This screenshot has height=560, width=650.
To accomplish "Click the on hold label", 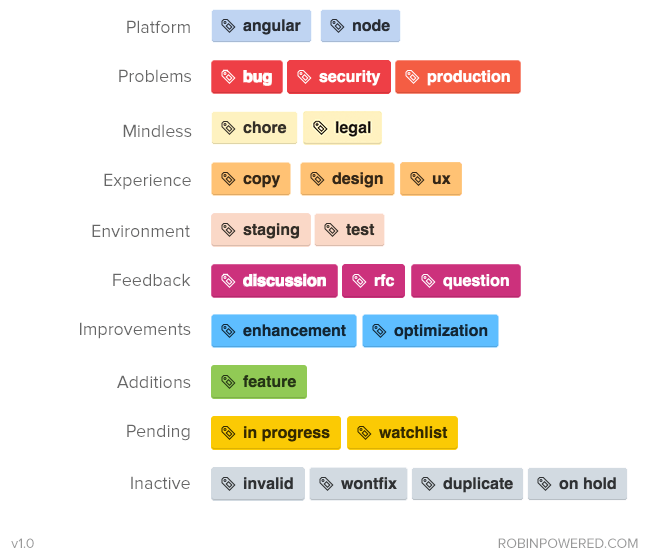I will 577,484.
